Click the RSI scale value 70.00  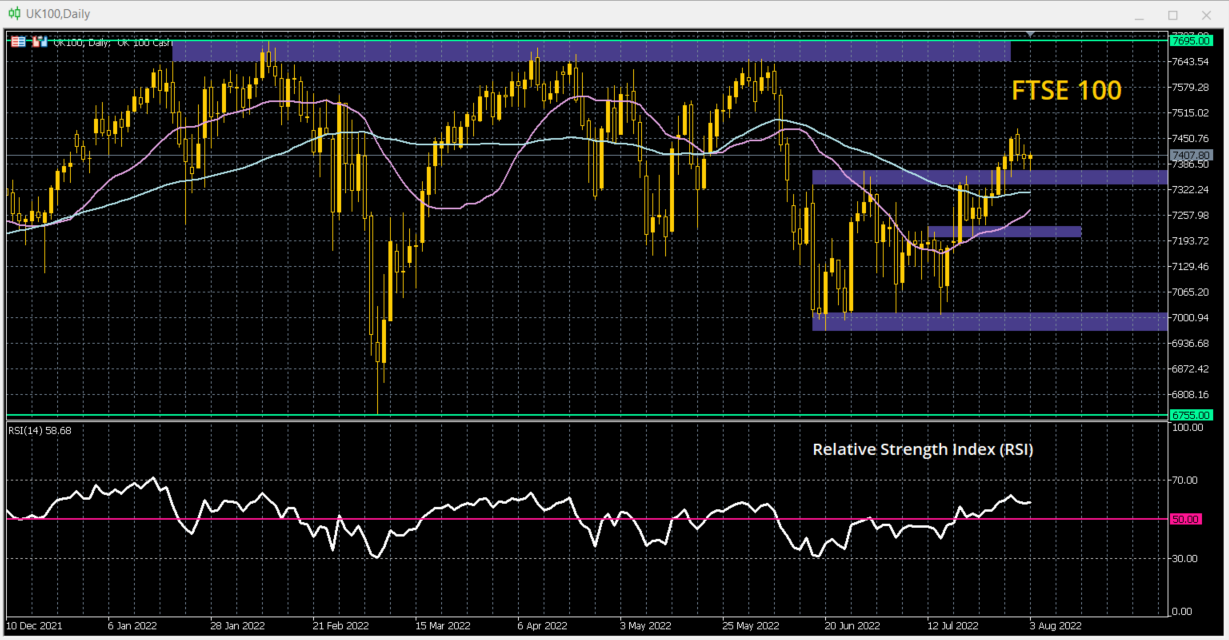tap(1187, 481)
